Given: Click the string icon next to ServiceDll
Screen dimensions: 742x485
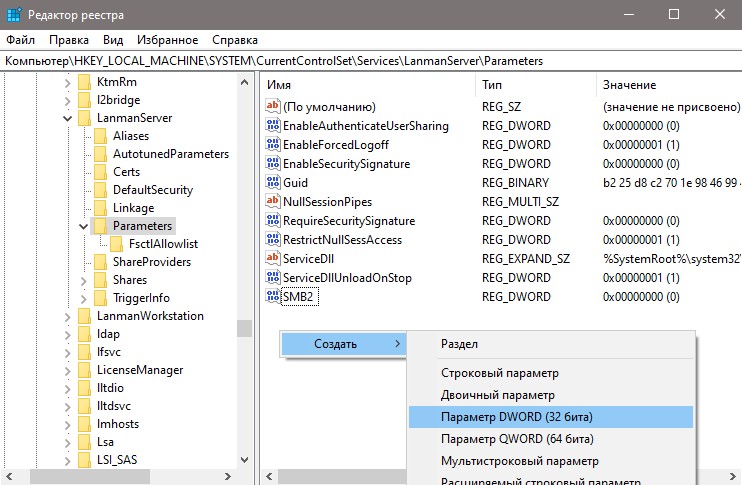Looking at the screenshot, I should point(273,258).
